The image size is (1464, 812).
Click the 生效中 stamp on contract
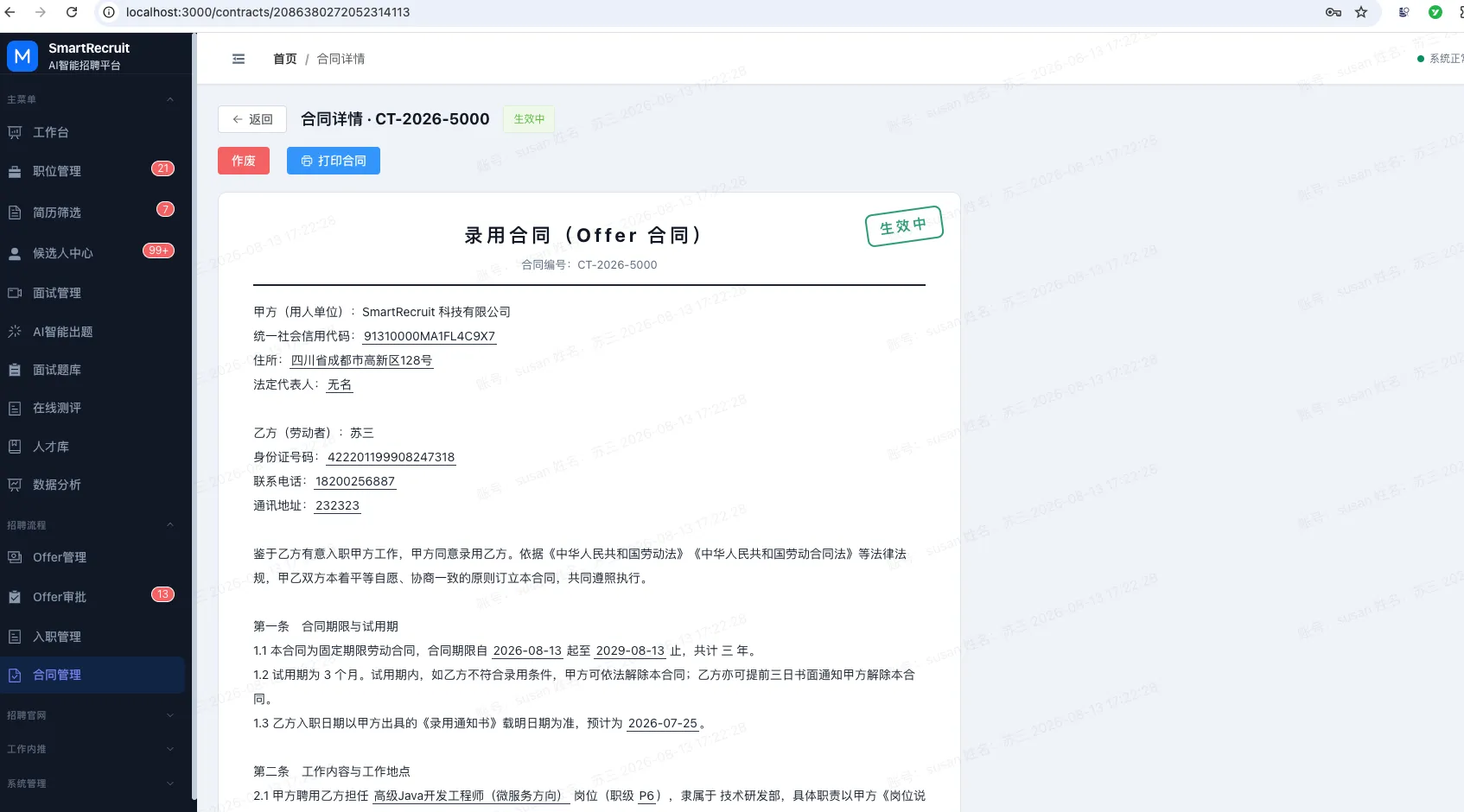click(x=904, y=225)
